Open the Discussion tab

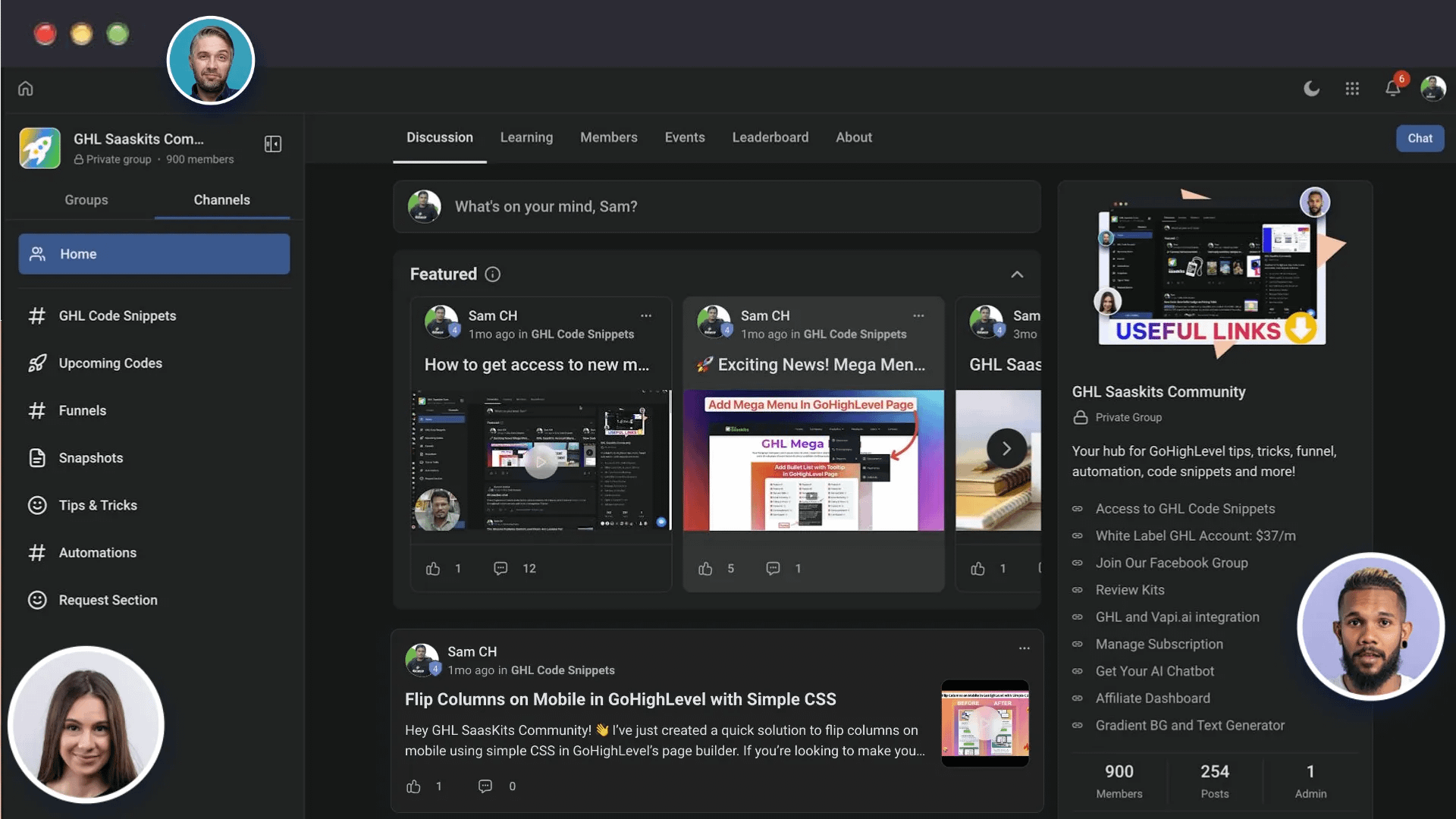[x=440, y=138]
